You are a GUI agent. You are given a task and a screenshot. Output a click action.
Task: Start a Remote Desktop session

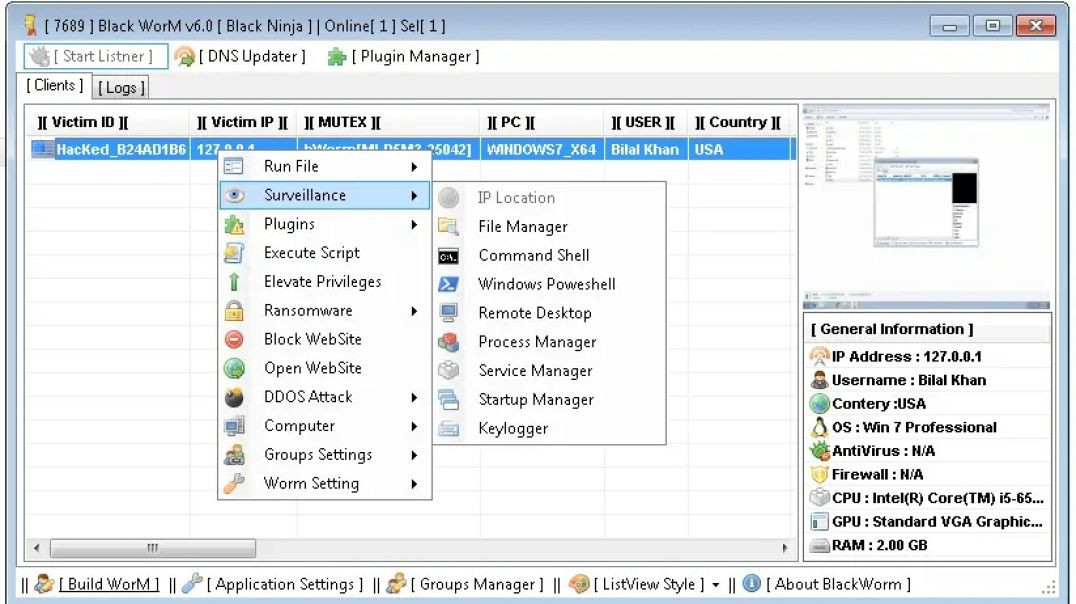coord(536,312)
